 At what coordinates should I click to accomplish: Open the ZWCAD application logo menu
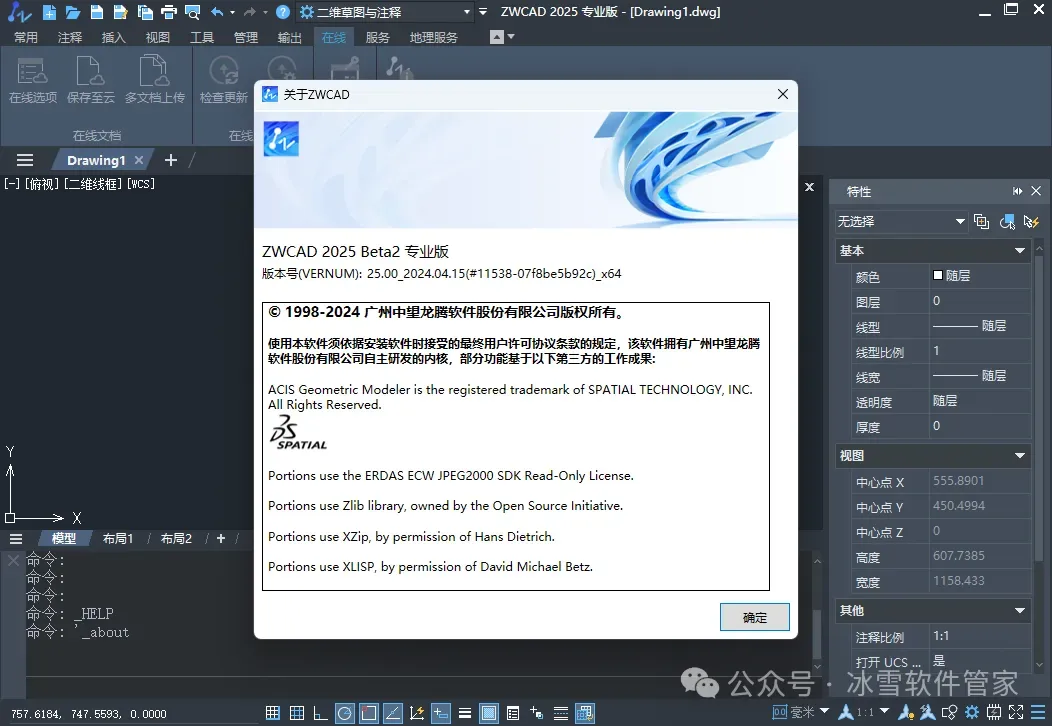coord(19,11)
